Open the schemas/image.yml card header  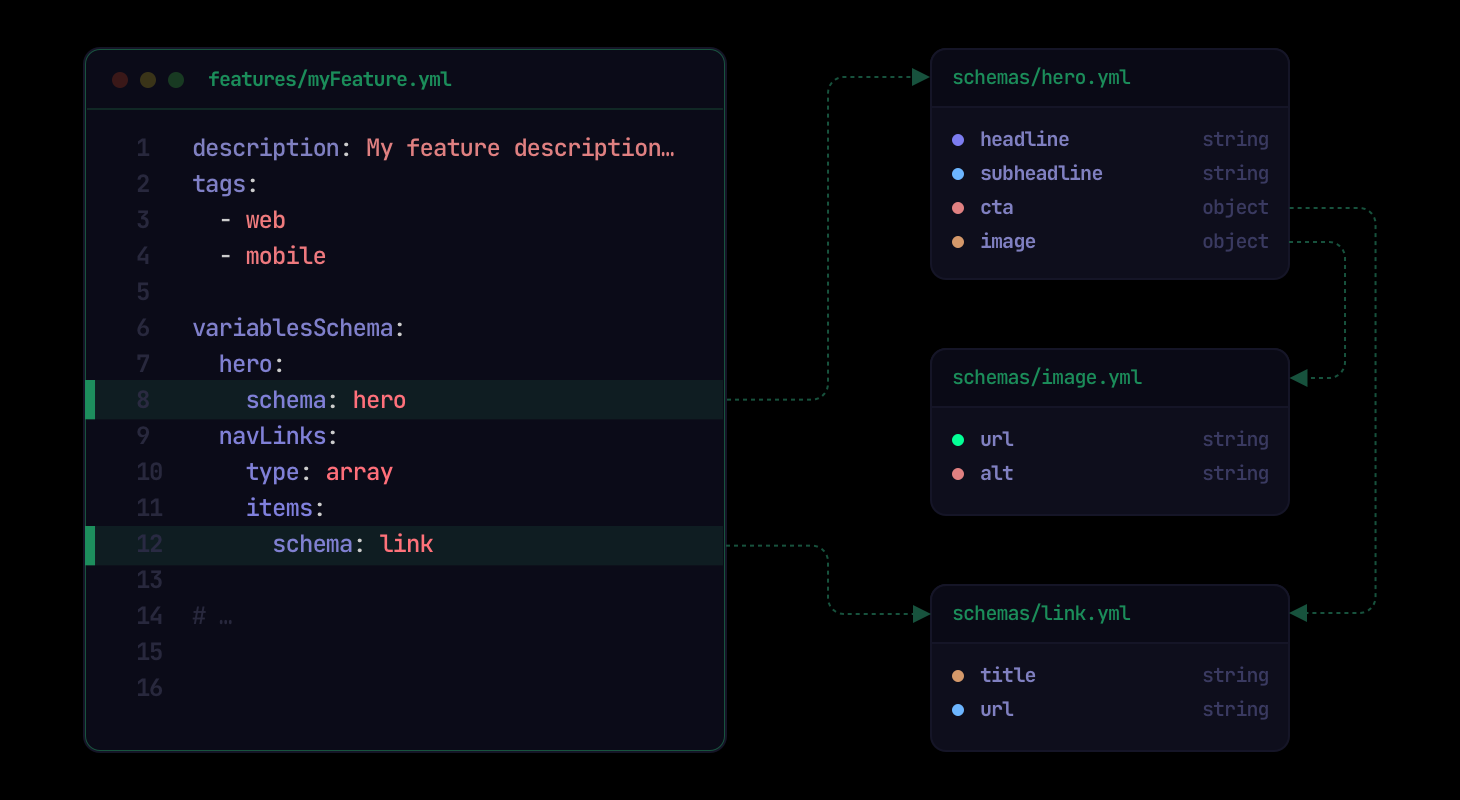[1047, 378]
